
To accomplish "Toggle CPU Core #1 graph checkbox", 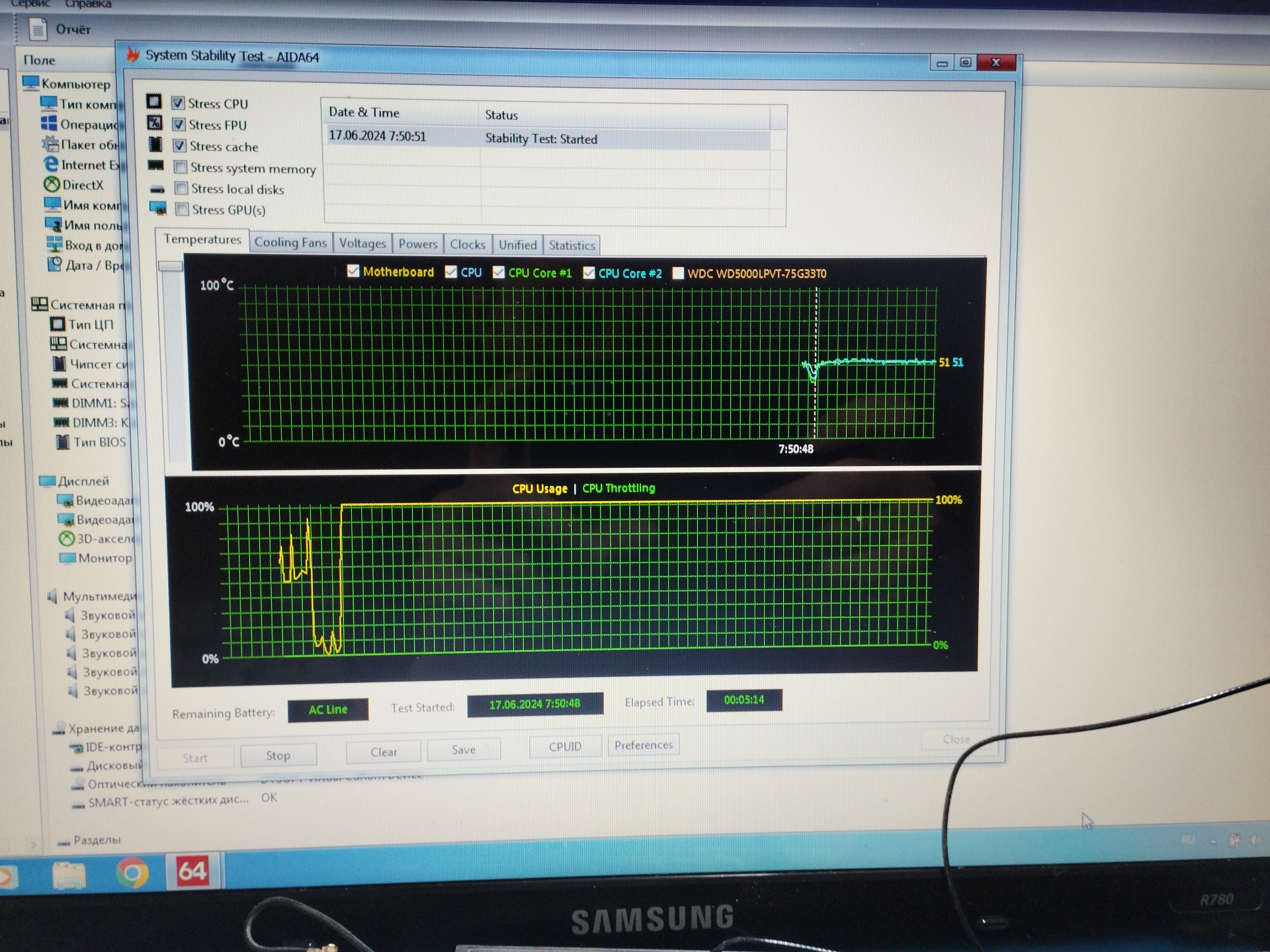I will [499, 272].
